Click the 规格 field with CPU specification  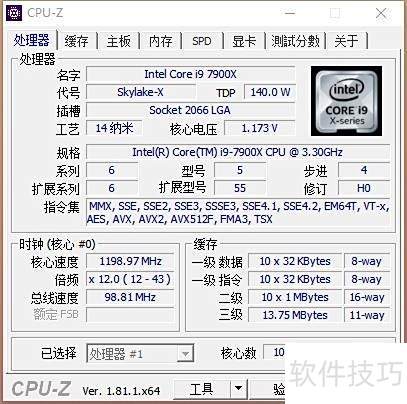(x=238, y=152)
